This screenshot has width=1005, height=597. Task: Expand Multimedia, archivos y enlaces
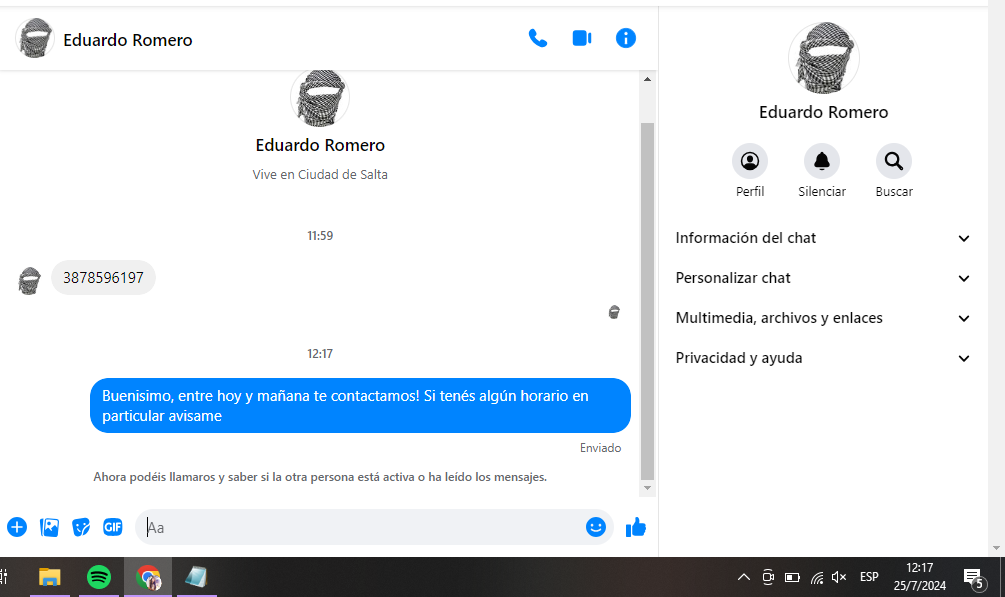[x=823, y=318]
